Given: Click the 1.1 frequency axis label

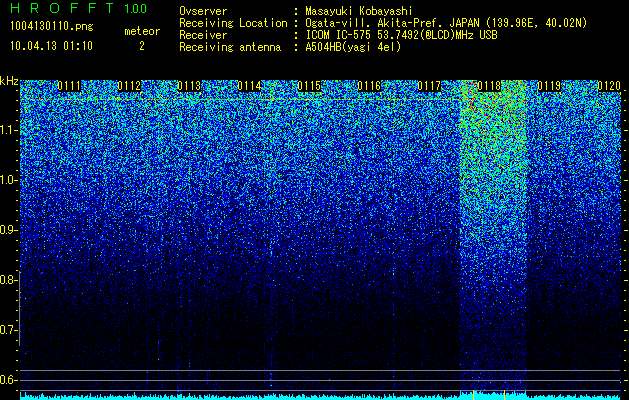Looking at the screenshot, I should [x=8, y=130].
